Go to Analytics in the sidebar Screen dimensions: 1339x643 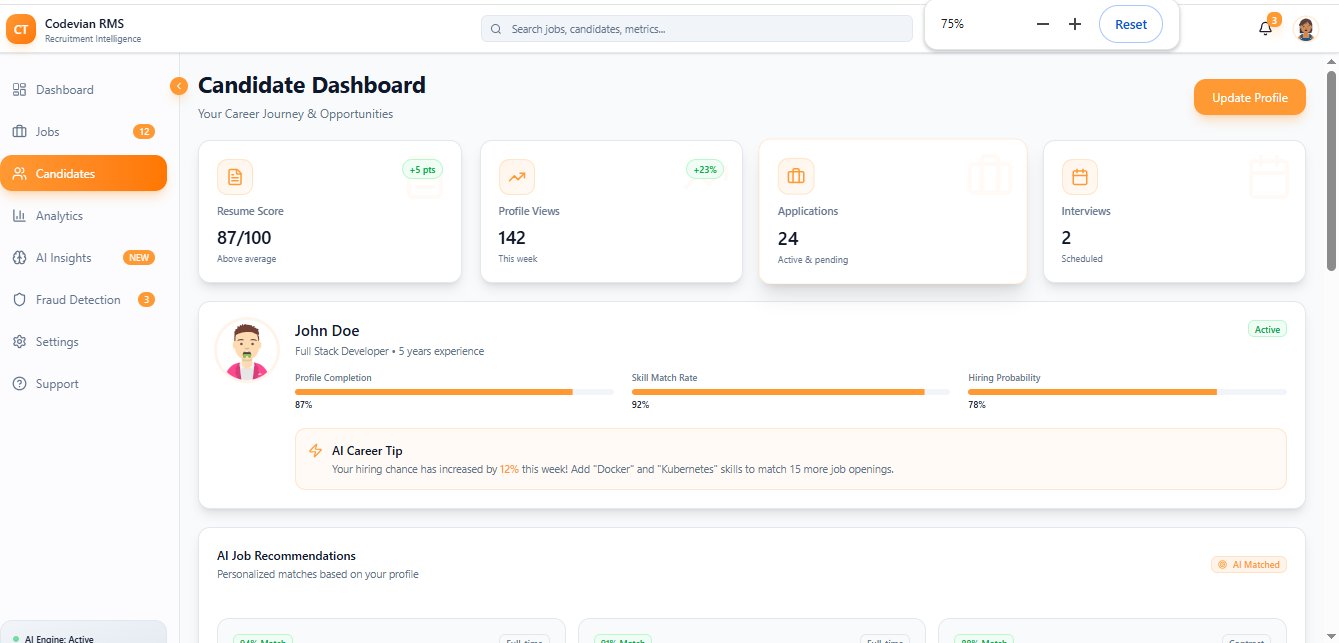(59, 216)
